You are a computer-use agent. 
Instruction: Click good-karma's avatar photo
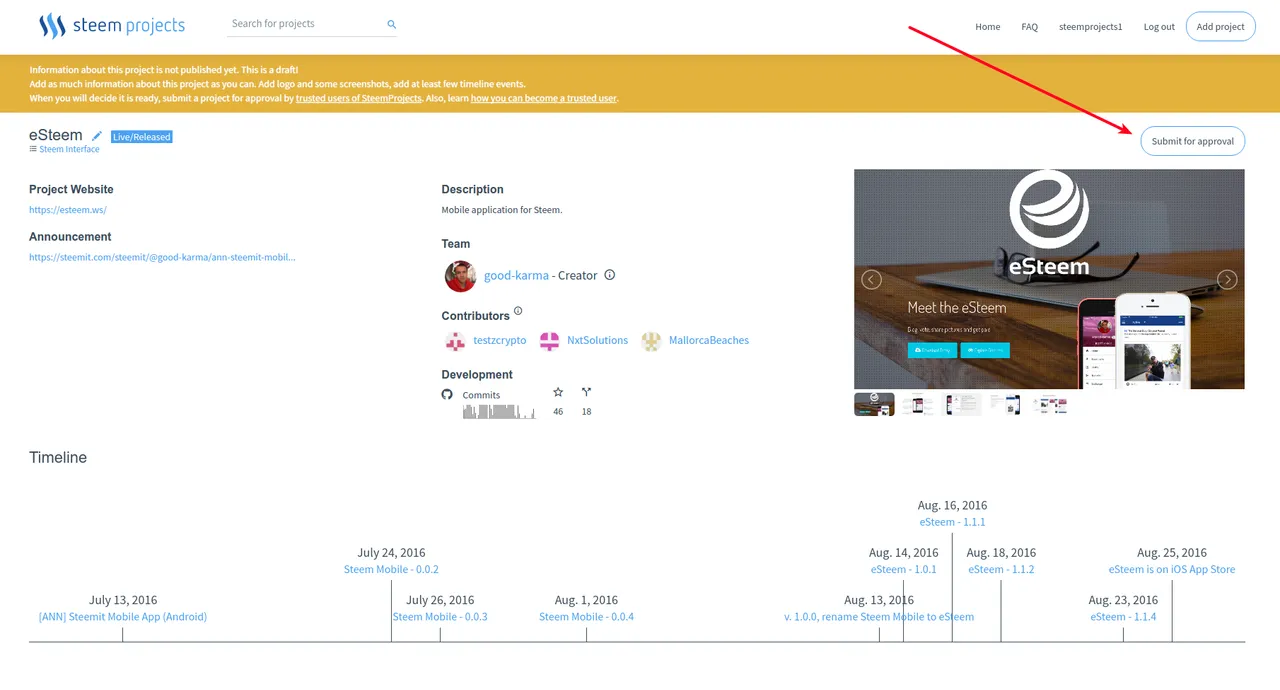tap(461, 276)
